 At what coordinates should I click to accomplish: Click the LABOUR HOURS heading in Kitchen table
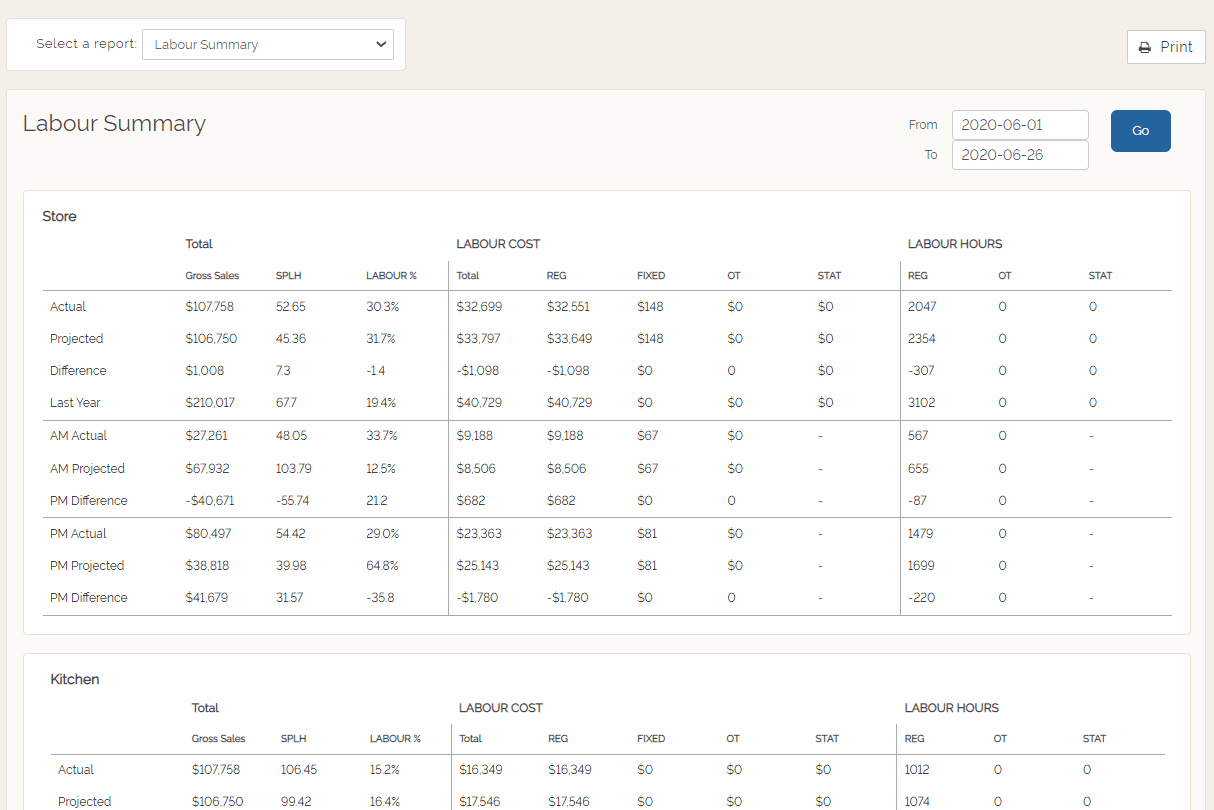click(951, 707)
